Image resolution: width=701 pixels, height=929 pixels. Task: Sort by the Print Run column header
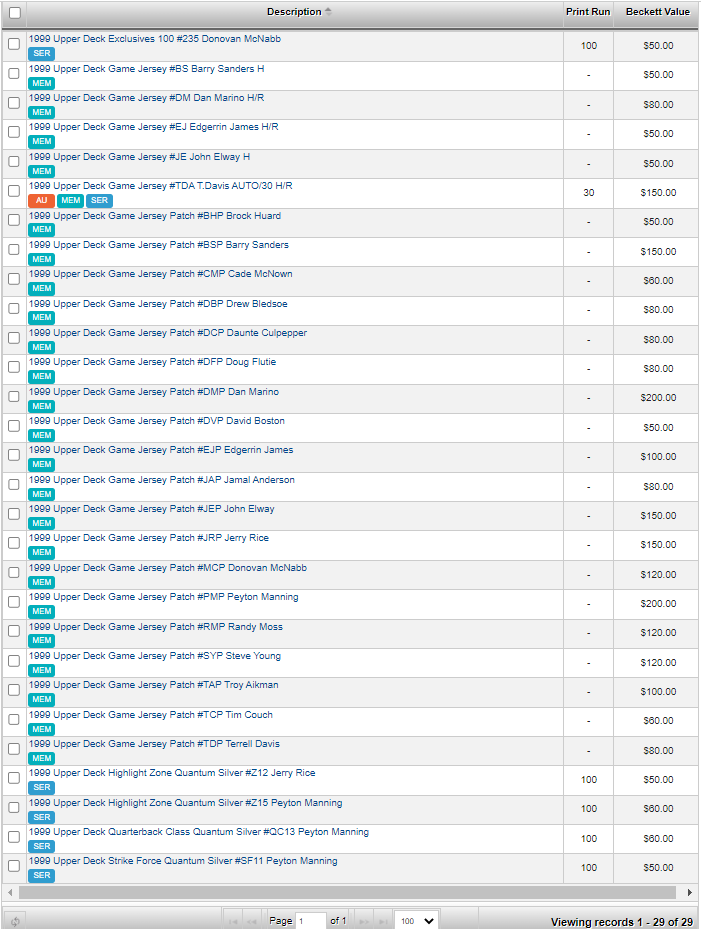588,12
